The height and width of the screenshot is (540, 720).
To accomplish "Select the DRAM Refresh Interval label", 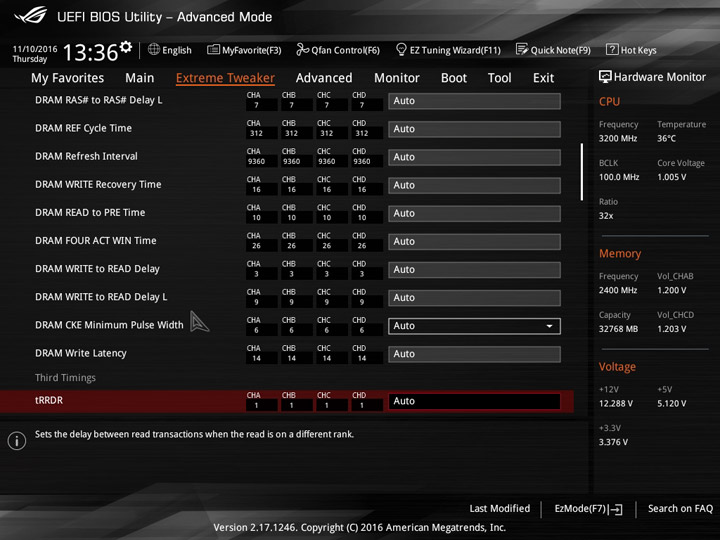I will pyautogui.click(x=86, y=156).
